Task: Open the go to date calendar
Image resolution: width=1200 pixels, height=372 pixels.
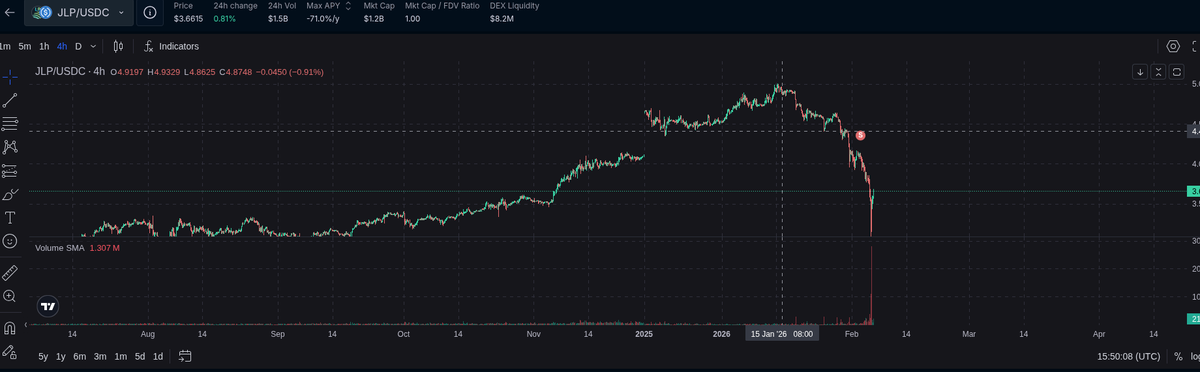Action: click(185, 356)
